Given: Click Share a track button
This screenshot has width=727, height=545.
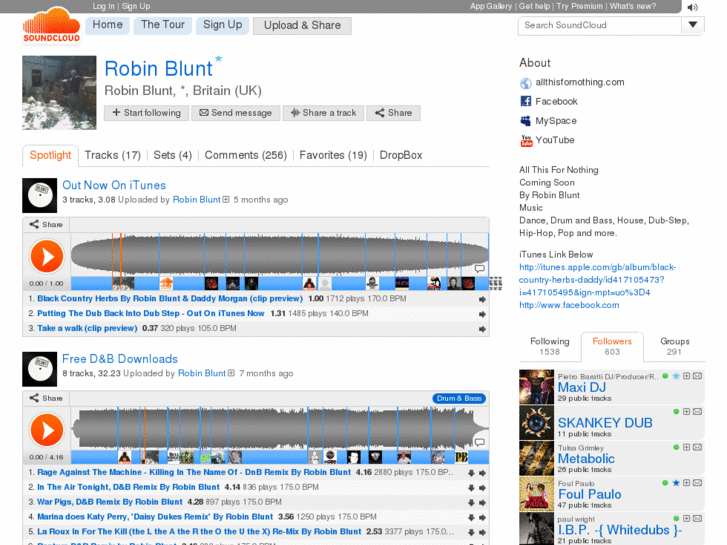Looking at the screenshot, I should (x=323, y=113).
